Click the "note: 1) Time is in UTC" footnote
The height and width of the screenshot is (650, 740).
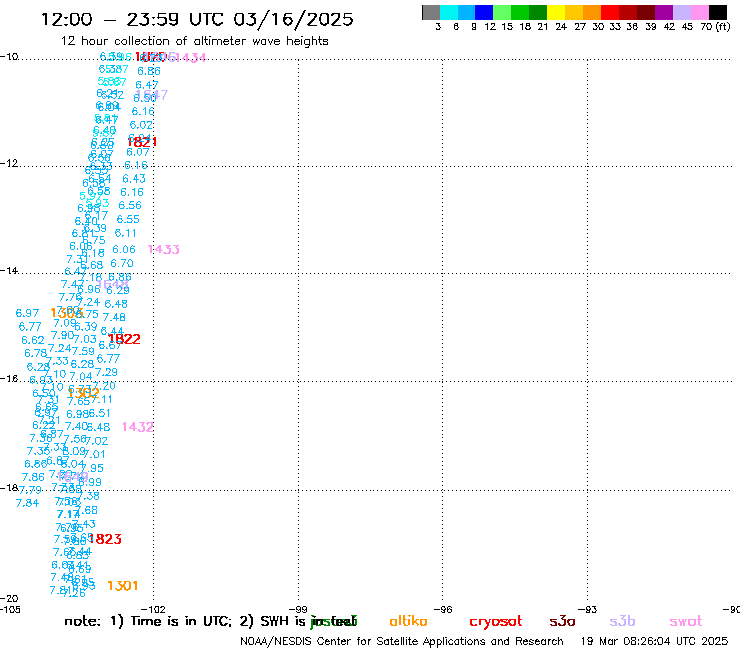point(148,621)
